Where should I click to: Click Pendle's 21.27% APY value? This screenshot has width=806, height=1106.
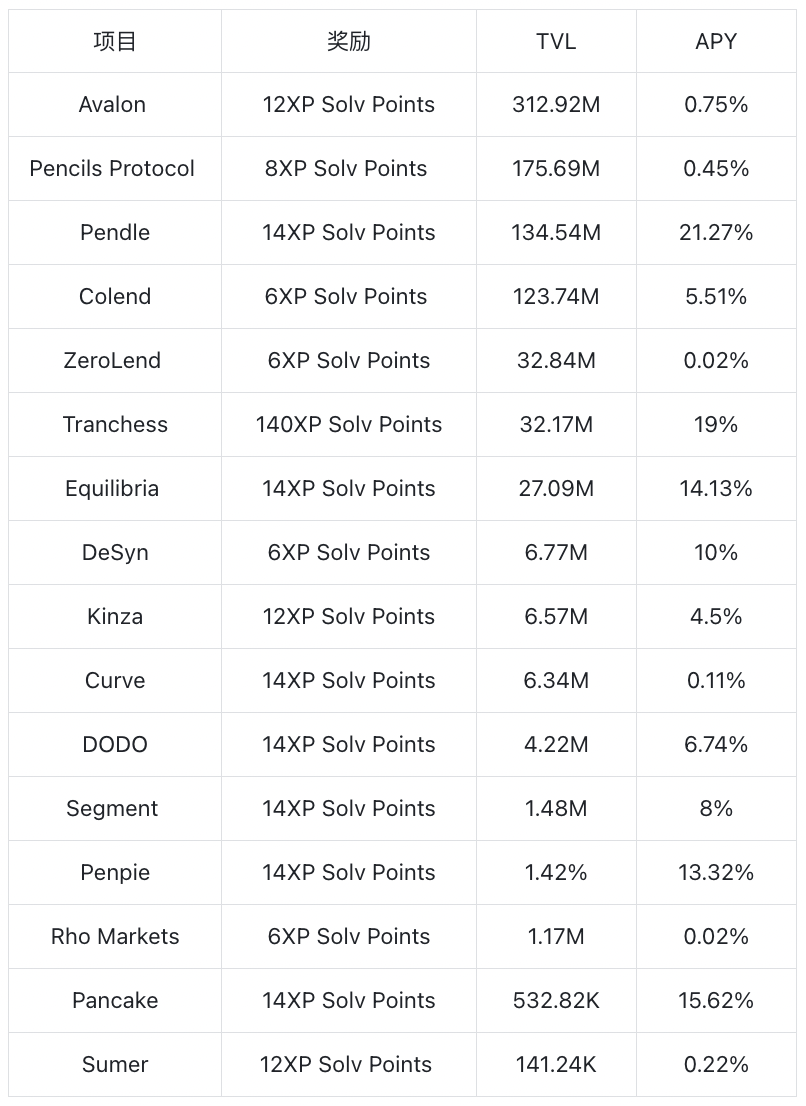coord(716,232)
